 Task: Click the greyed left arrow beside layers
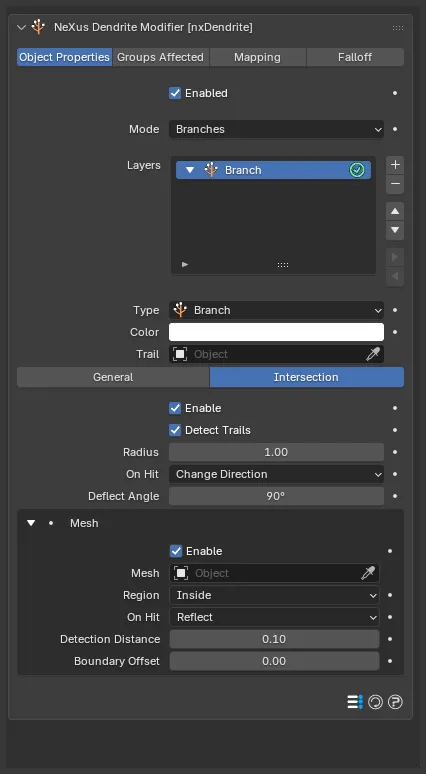coord(395,276)
